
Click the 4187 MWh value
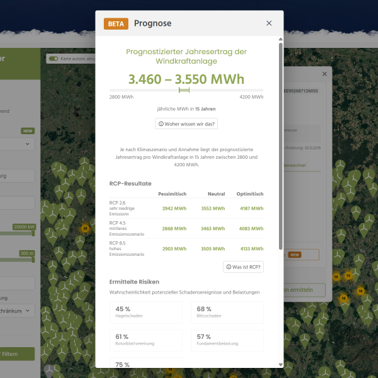[252, 209]
